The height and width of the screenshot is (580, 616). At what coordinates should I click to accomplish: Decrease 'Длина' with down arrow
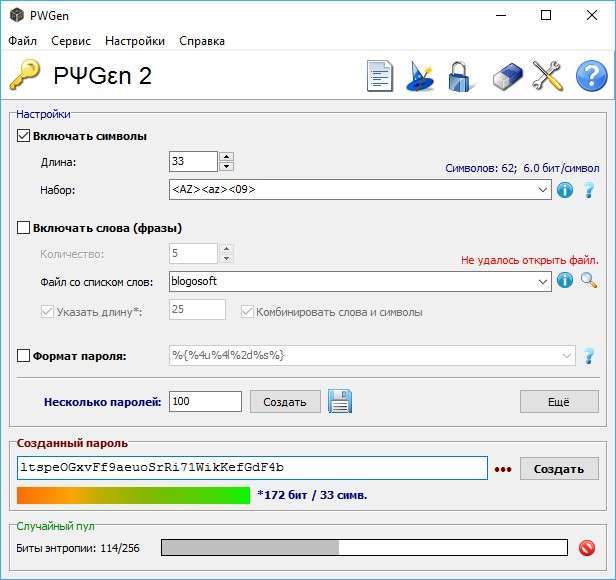click(x=226, y=167)
